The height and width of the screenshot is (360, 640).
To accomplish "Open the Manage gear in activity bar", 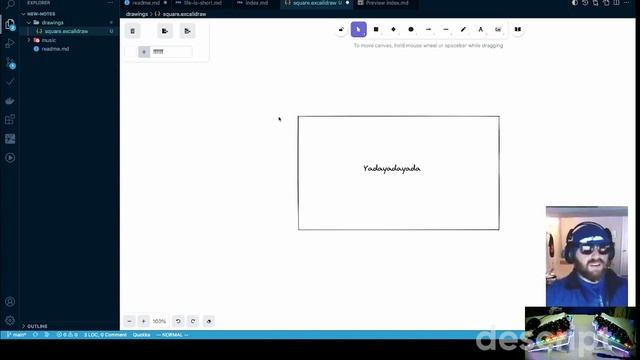I will [x=10, y=320].
